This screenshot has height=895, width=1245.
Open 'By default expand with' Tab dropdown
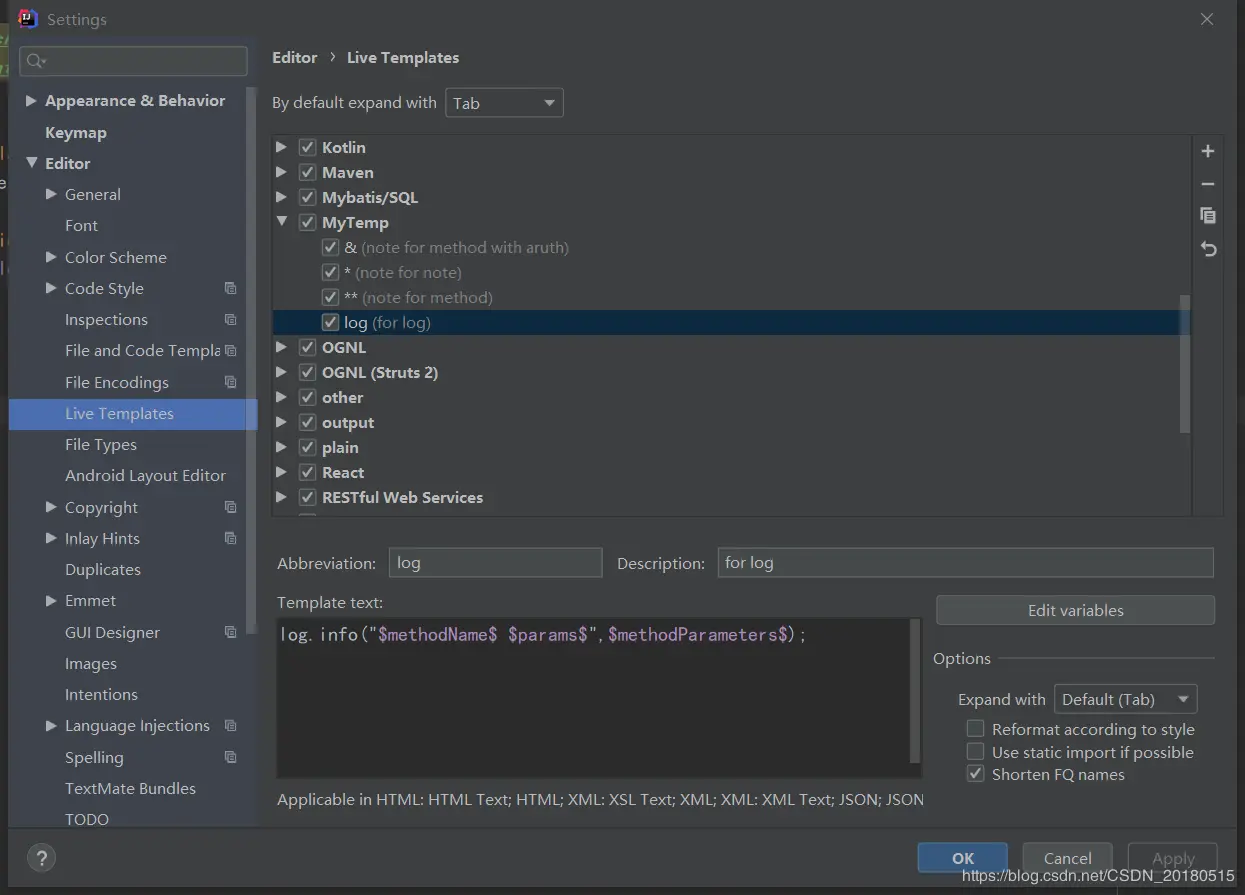tap(504, 103)
